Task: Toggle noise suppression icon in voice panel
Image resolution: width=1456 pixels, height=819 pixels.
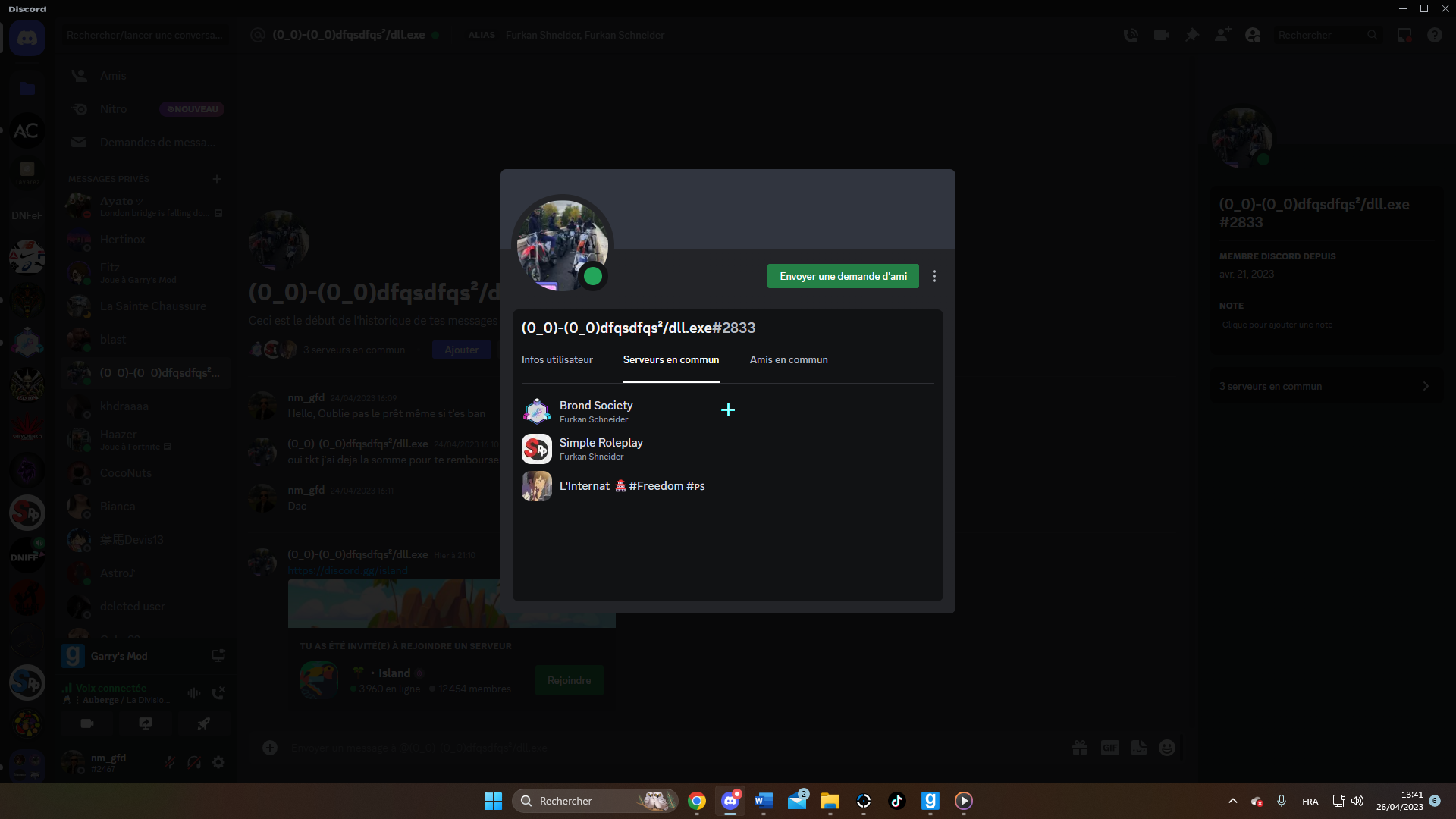Action: pos(194,693)
